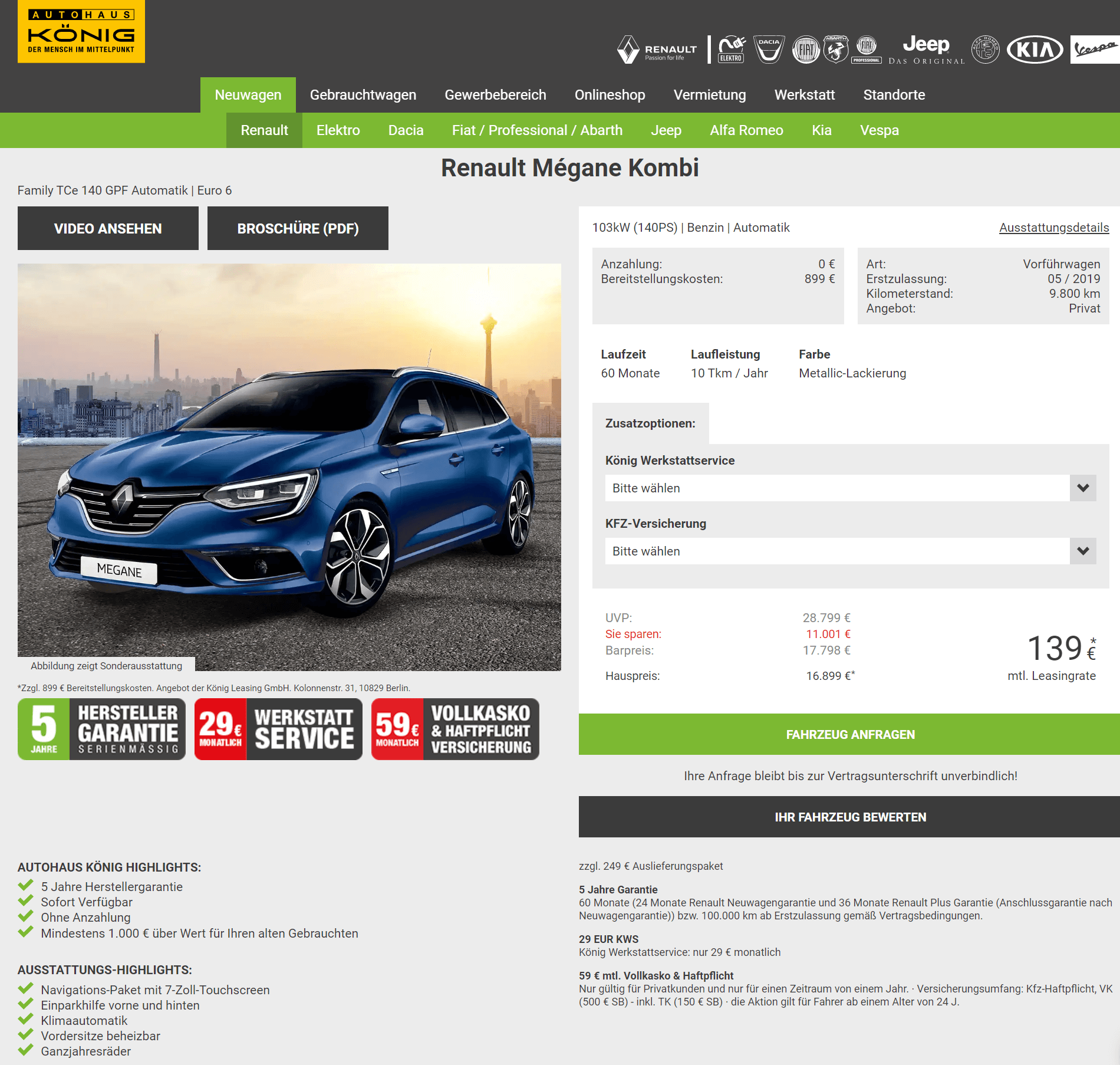The width and height of the screenshot is (1120, 1065).
Task: Click 'Sie sparen: 11.001 €' text
Action: (728, 634)
